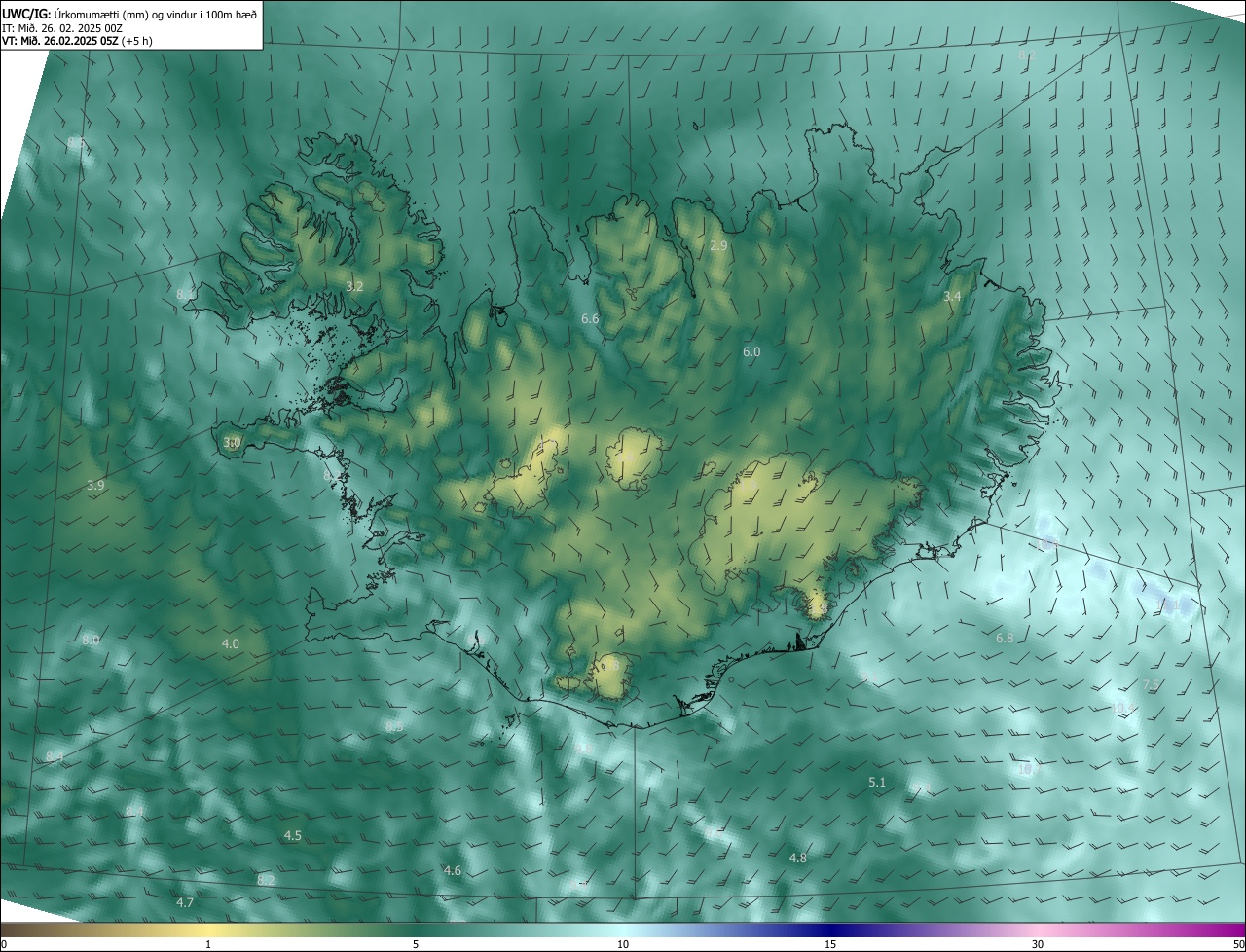Click the 10 tick on the color scale
The height and width of the screenshot is (952, 1246).
[x=623, y=945]
